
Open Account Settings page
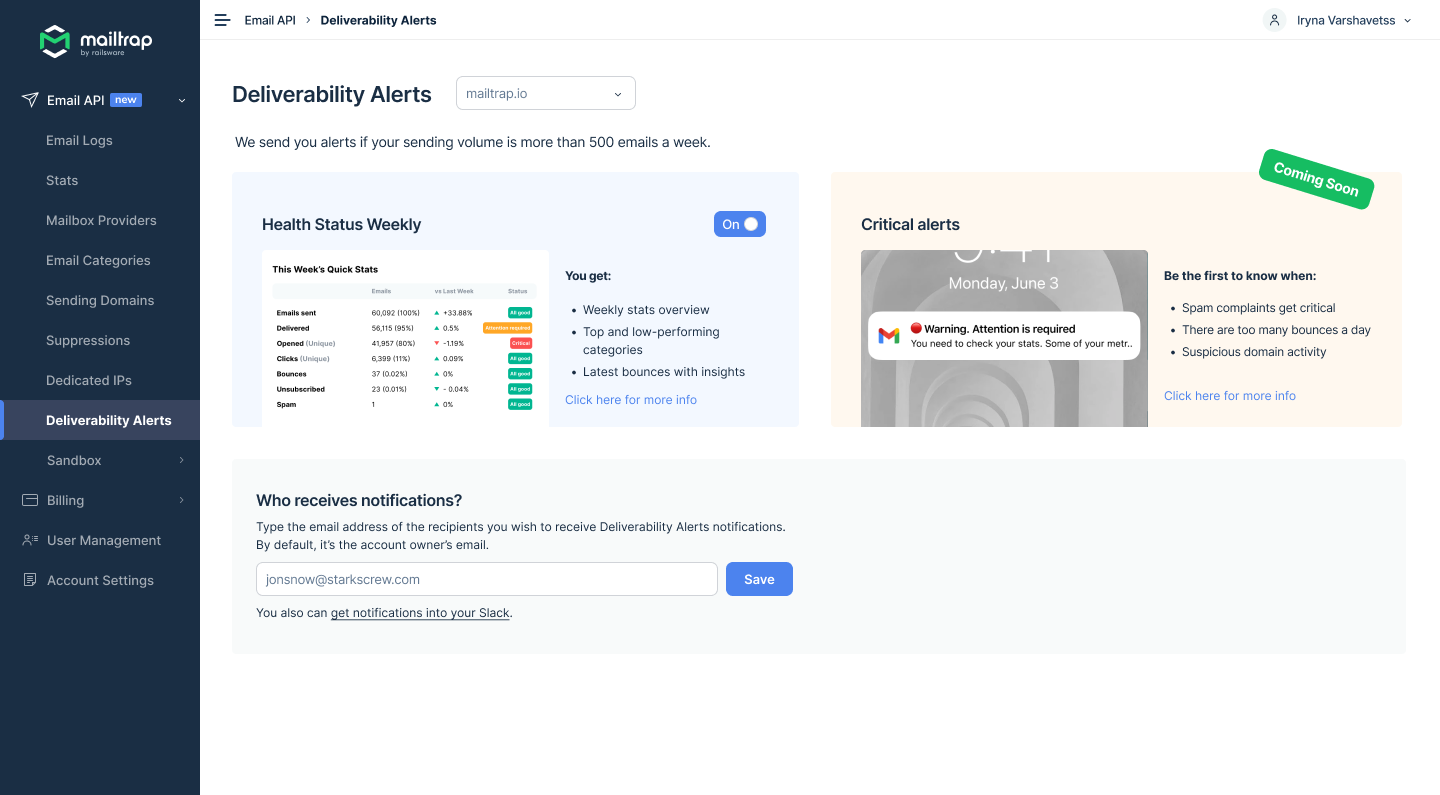pyautogui.click(x=100, y=580)
